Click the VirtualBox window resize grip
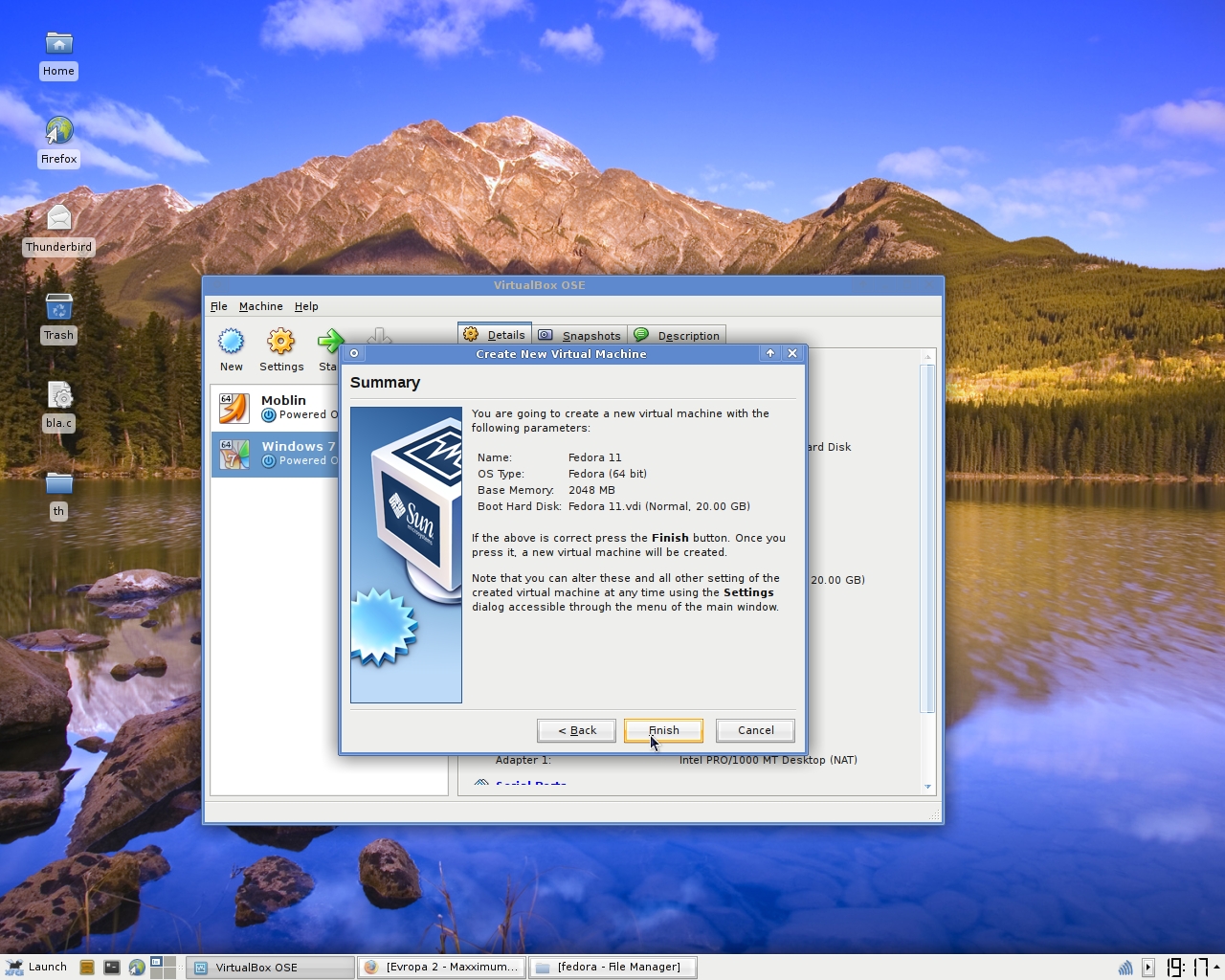Viewport: 1225px width, 980px height. (934, 814)
